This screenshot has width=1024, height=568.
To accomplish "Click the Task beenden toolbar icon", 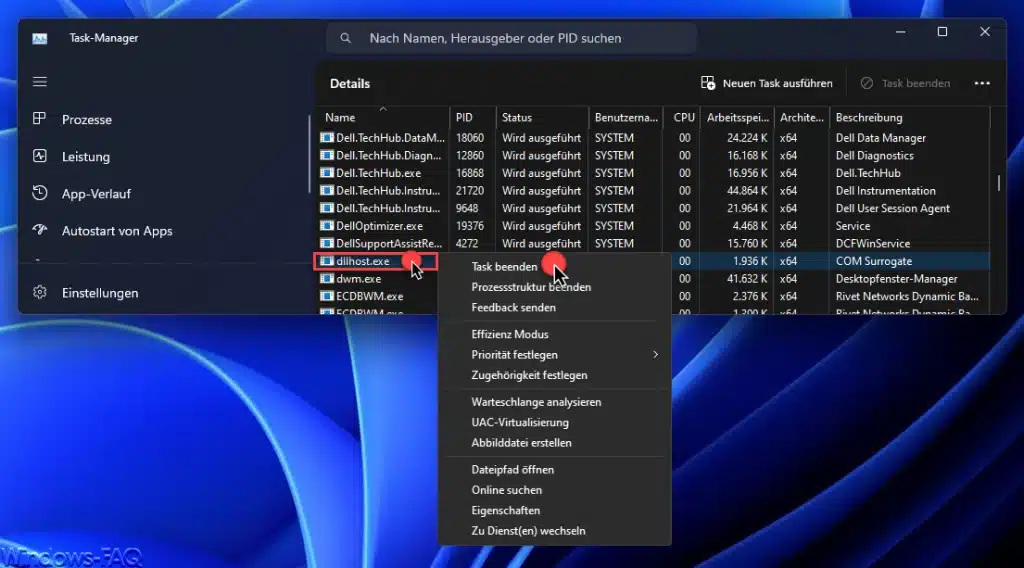I will click(x=867, y=83).
